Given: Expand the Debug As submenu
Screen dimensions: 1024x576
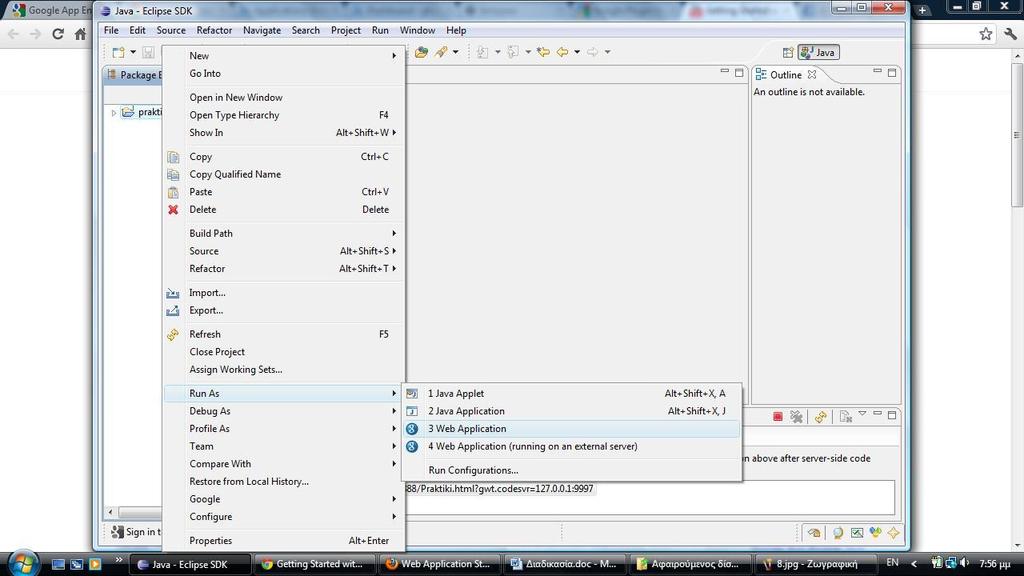Looking at the screenshot, I should [283, 411].
